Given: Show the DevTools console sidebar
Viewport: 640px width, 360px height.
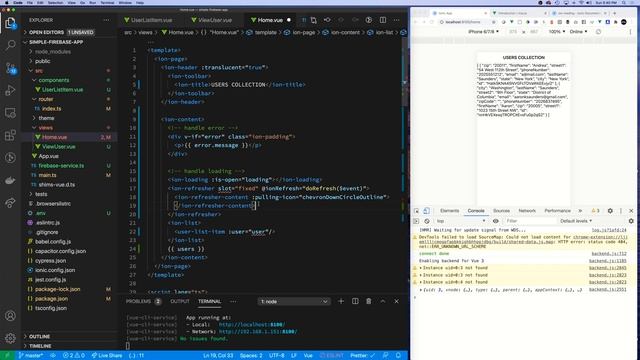Looking at the screenshot, I should point(416,221).
